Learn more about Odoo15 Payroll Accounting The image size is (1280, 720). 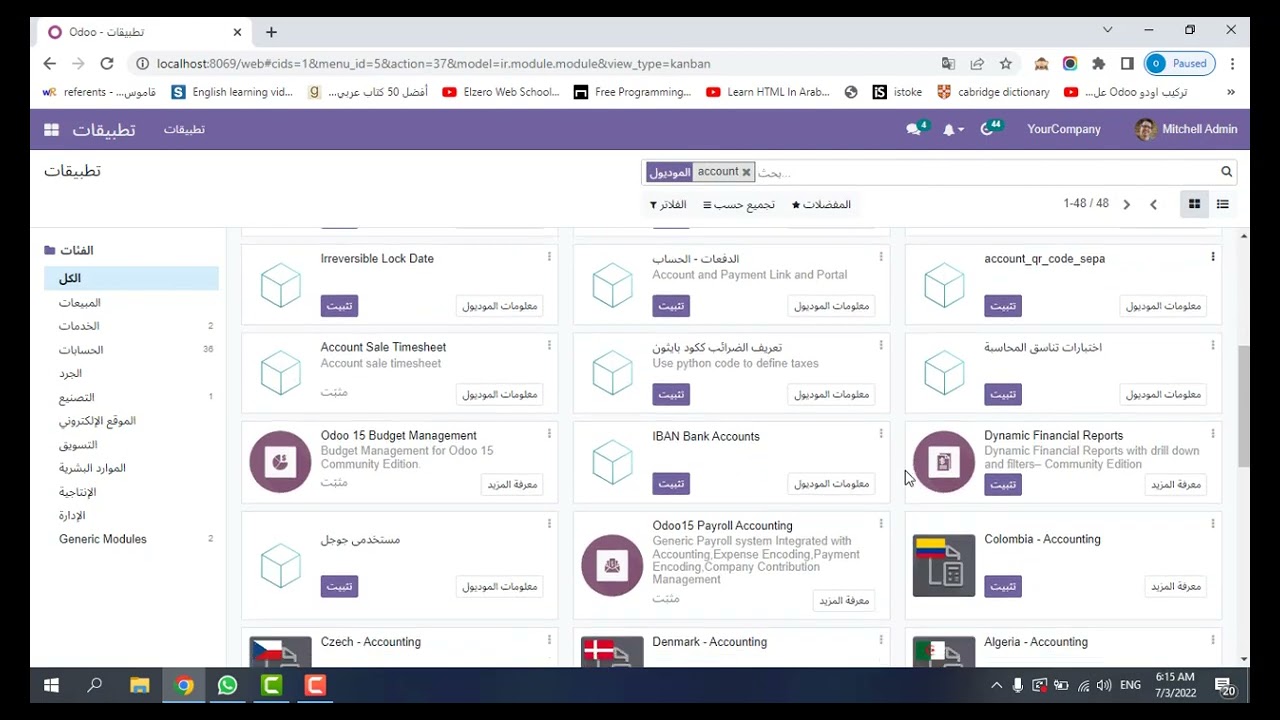(844, 601)
